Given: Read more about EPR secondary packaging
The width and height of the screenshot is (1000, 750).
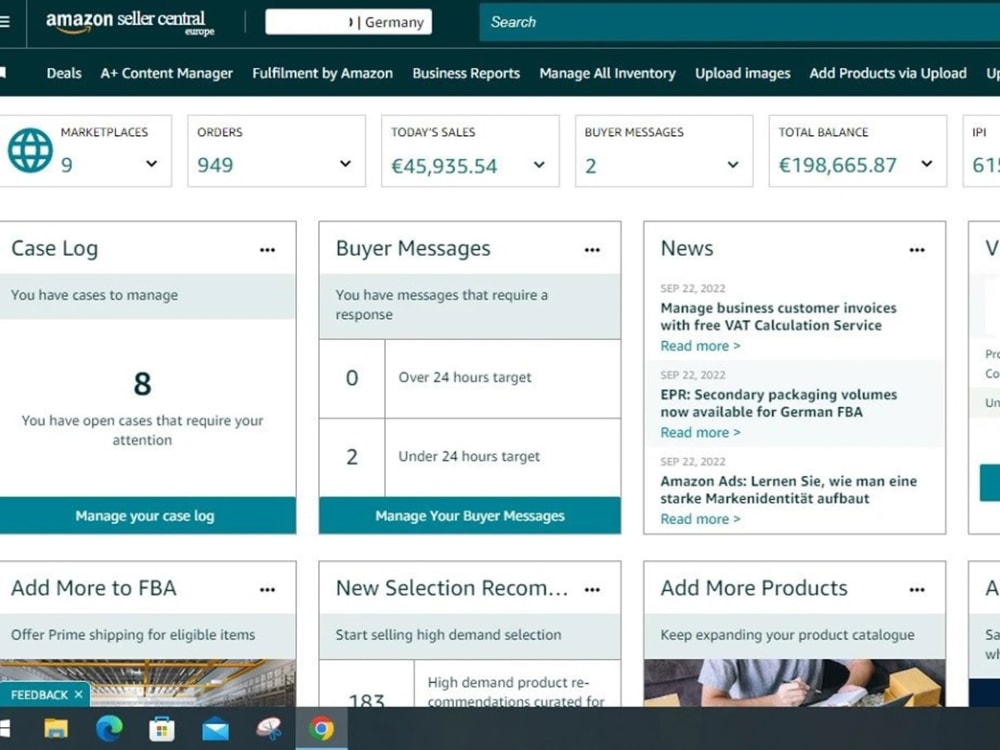Looking at the screenshot, I should click(700, 432).
